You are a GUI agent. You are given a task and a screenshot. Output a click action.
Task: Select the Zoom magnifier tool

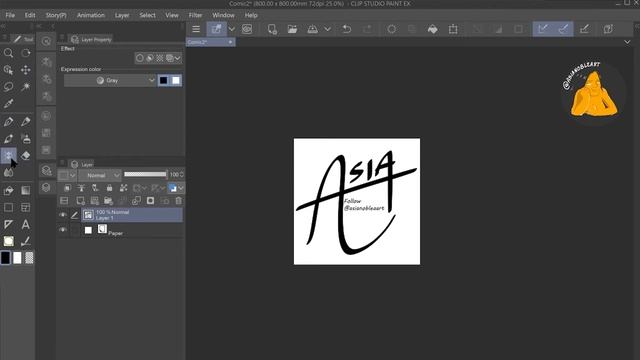[x=8, y=53]
